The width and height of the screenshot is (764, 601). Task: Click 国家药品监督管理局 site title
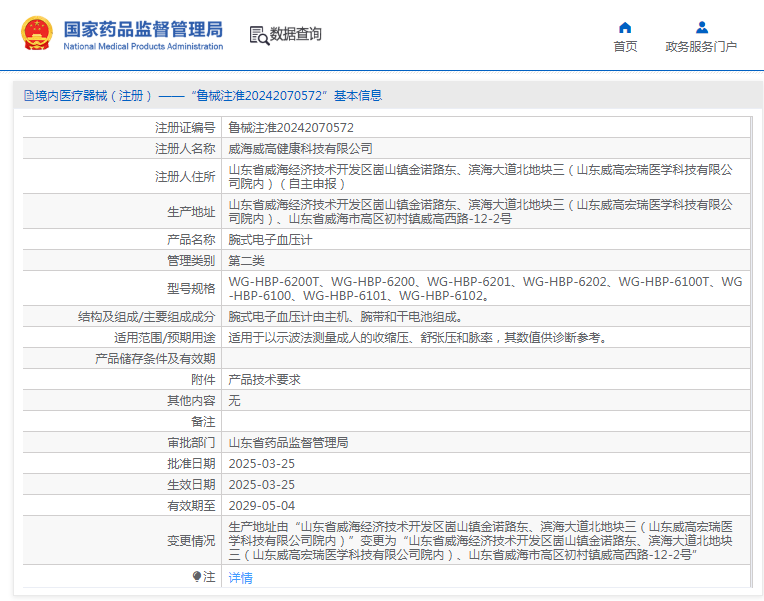(143, 29)
